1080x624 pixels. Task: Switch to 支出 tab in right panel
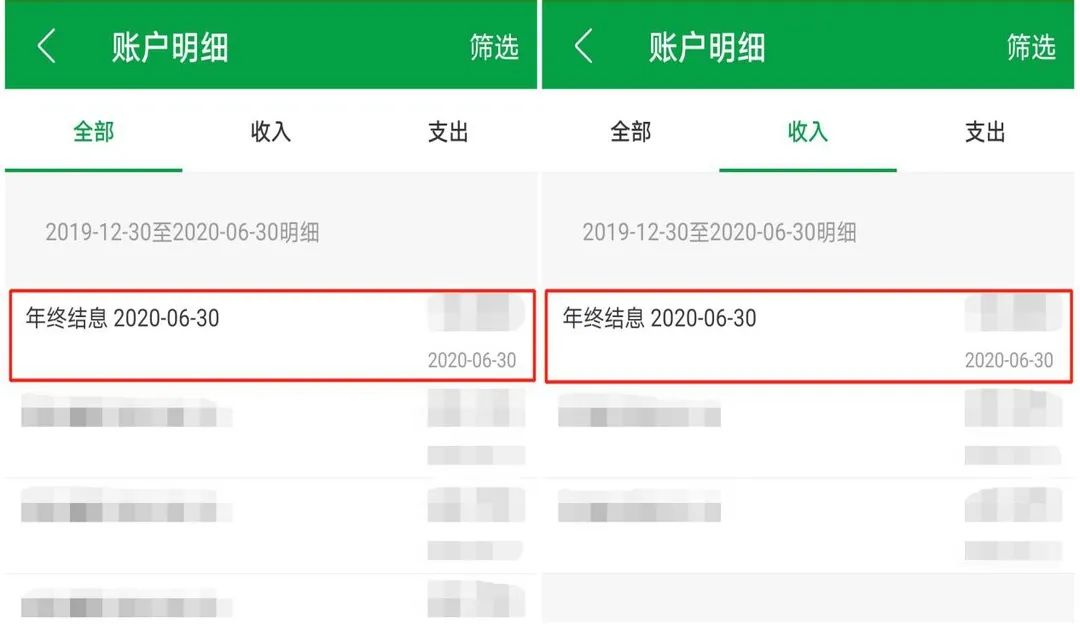[x=984, y=132]
